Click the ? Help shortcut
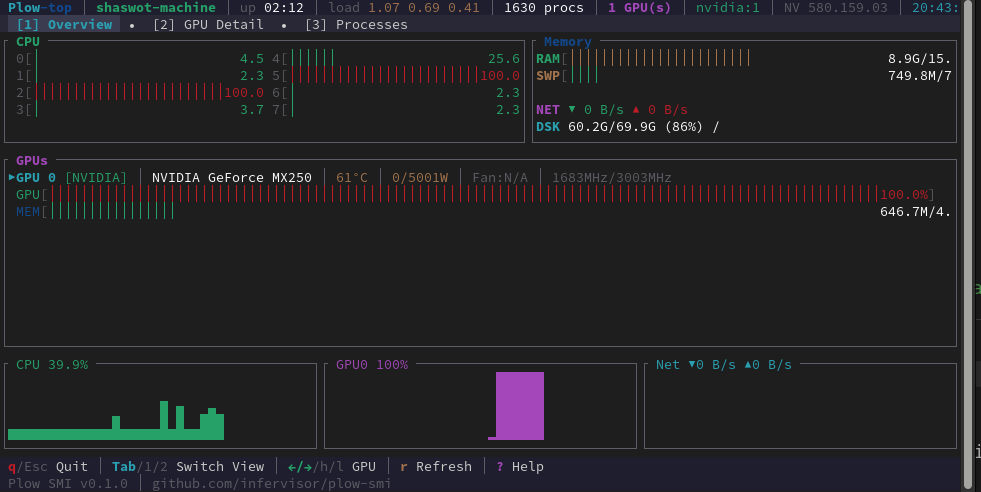Image resolution: width=981 pixels, height=492 pixels. point(520,466)
